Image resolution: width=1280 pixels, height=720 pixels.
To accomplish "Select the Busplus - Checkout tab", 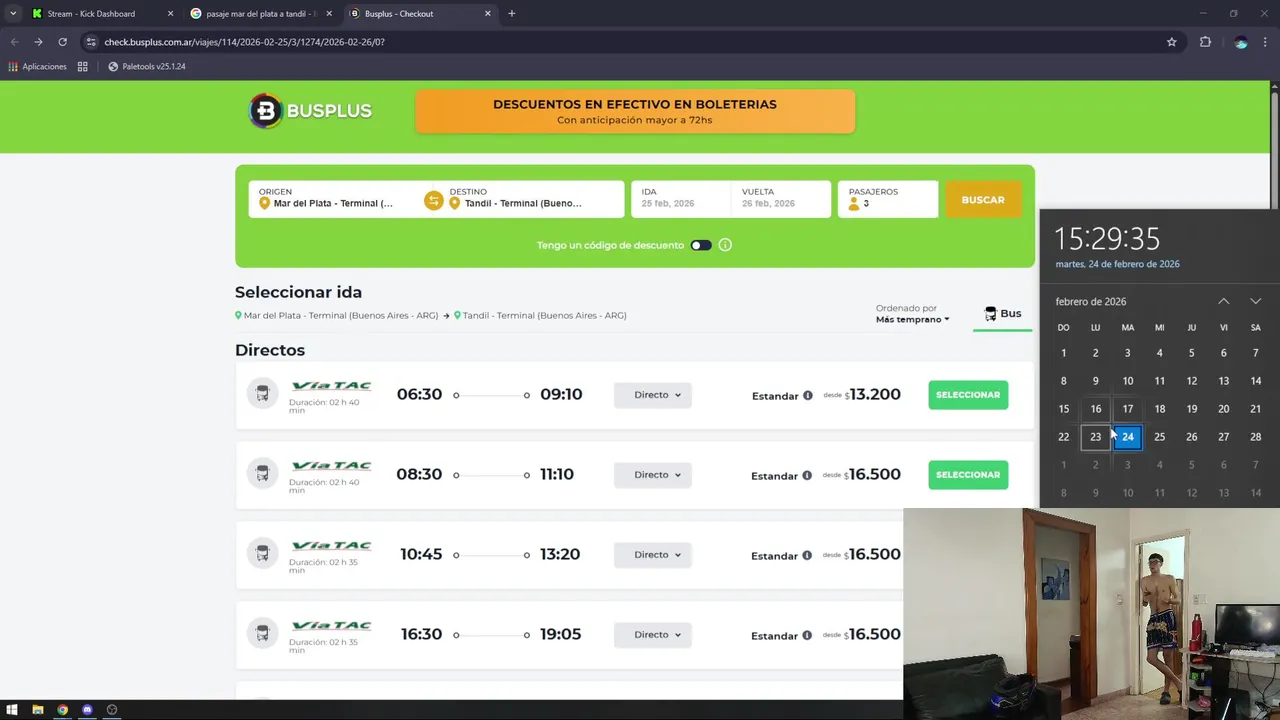I will 420,14.
